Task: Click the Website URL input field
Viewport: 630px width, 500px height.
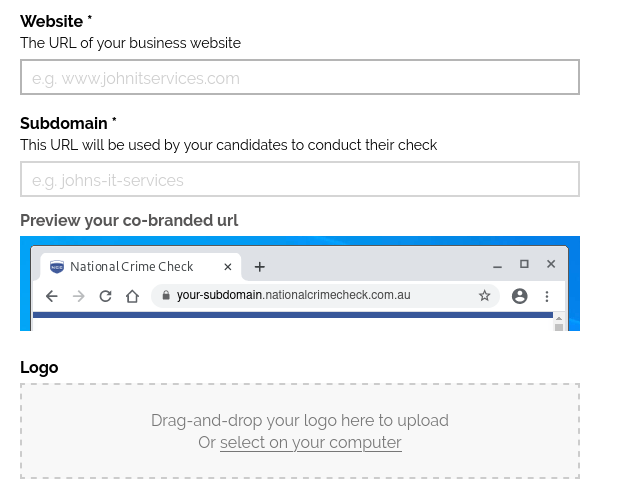Action: point(299,78)
